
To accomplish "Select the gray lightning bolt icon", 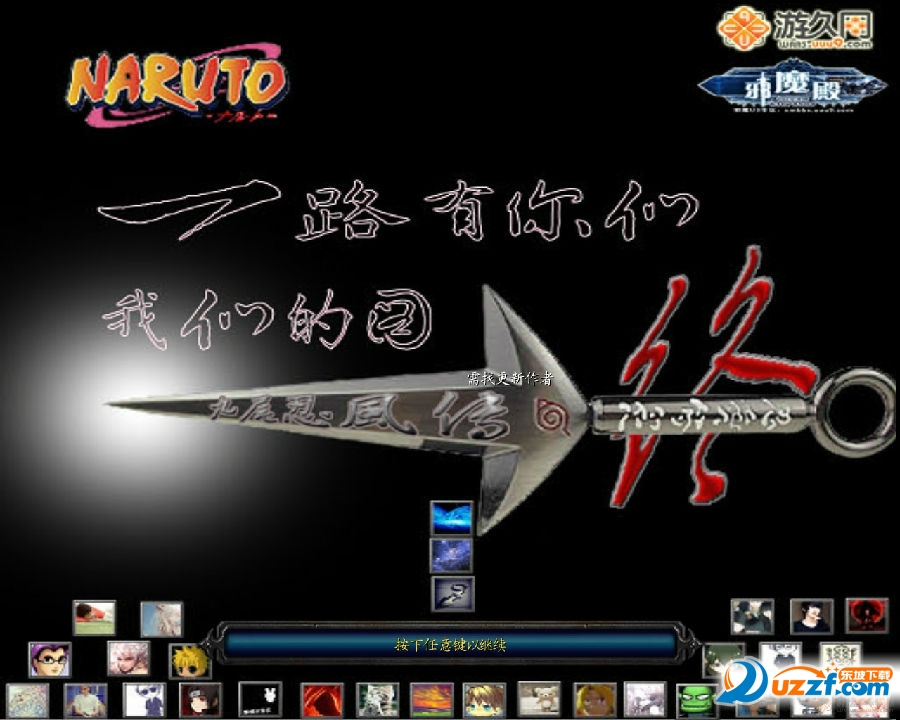I will coord(453,594).
